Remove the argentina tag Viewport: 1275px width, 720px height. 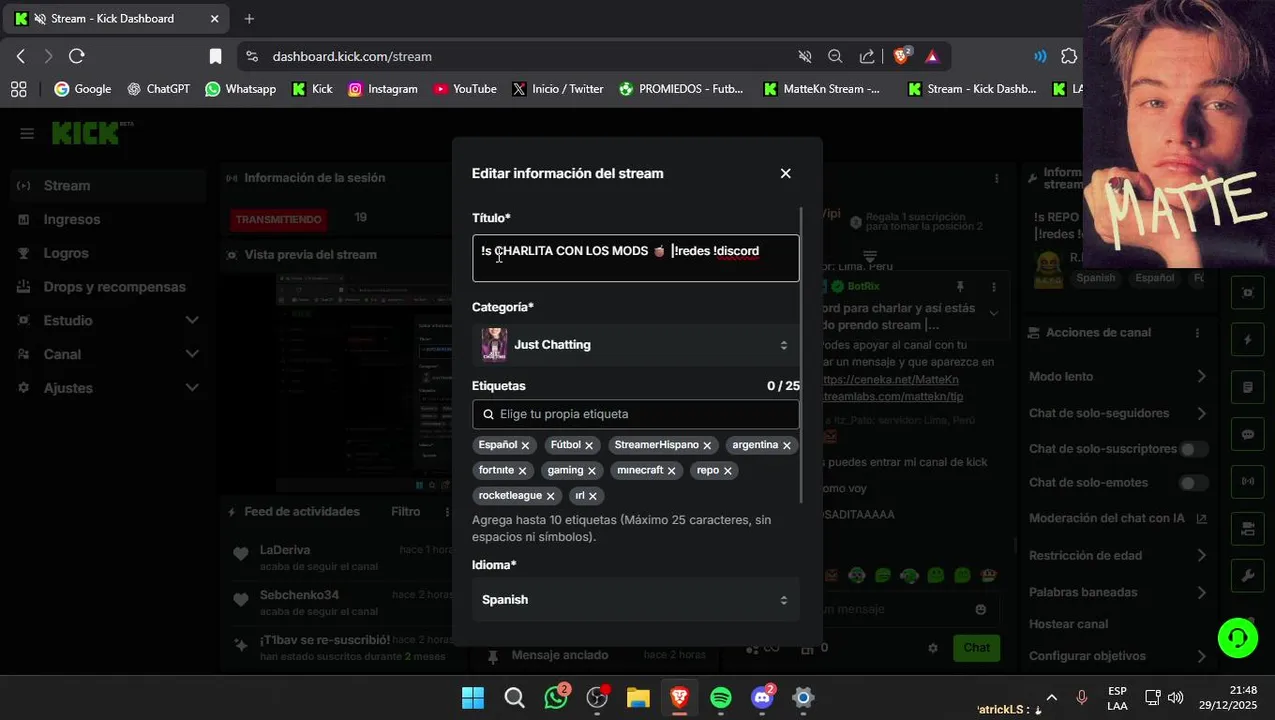coord(787,445)
